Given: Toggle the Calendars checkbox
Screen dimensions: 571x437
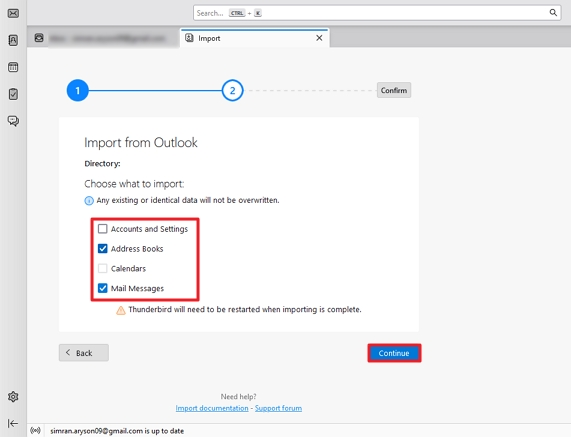Looking at the screenshot, I should (x=103, y=268).
